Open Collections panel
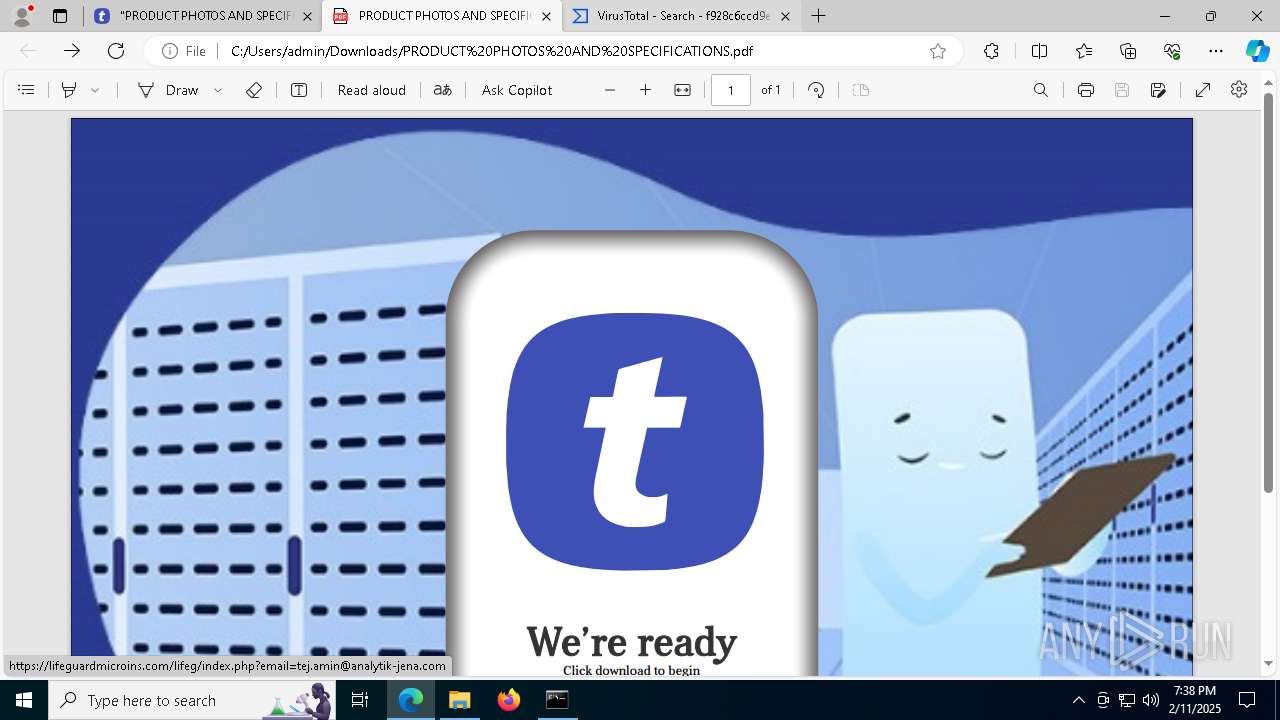1280x720 pixels. coord(1128,51)
